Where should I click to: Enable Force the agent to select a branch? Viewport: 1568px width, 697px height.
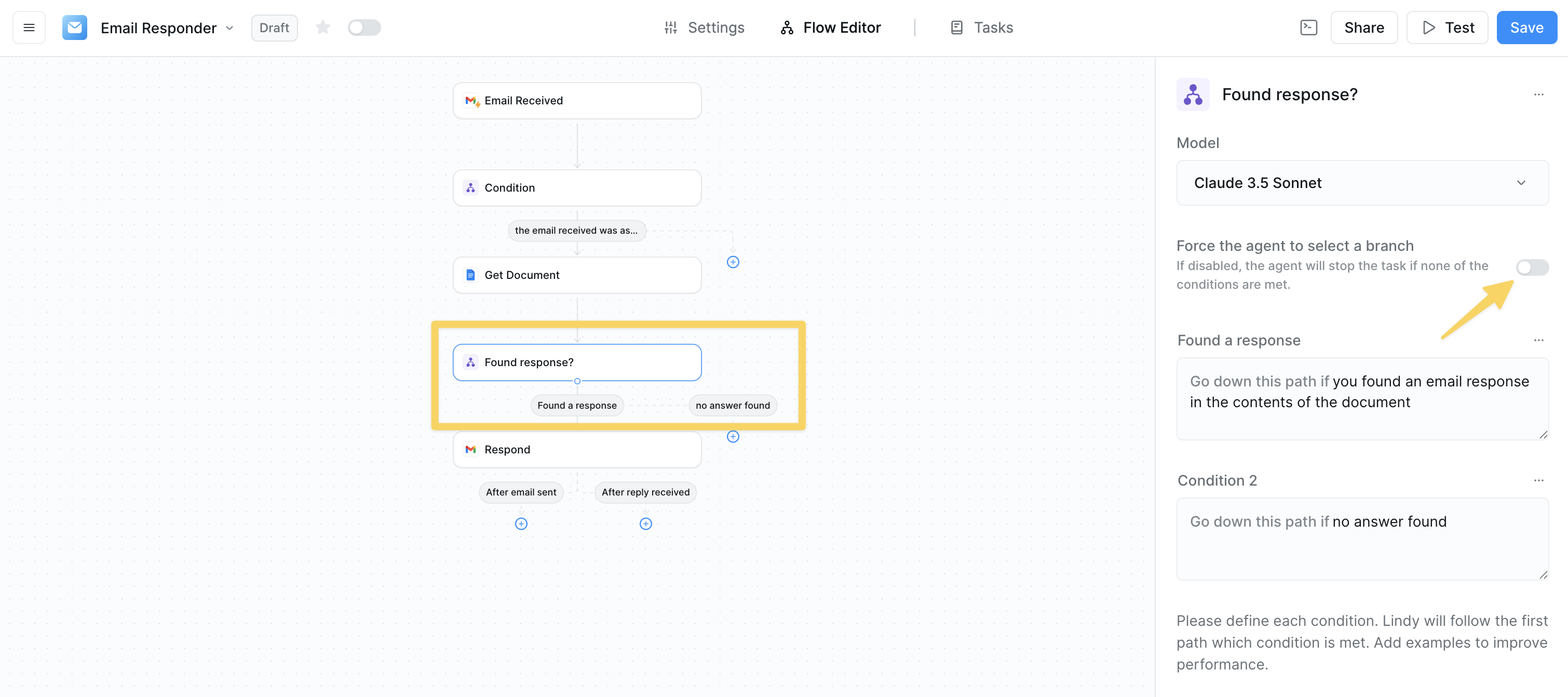coord(1532,266)
